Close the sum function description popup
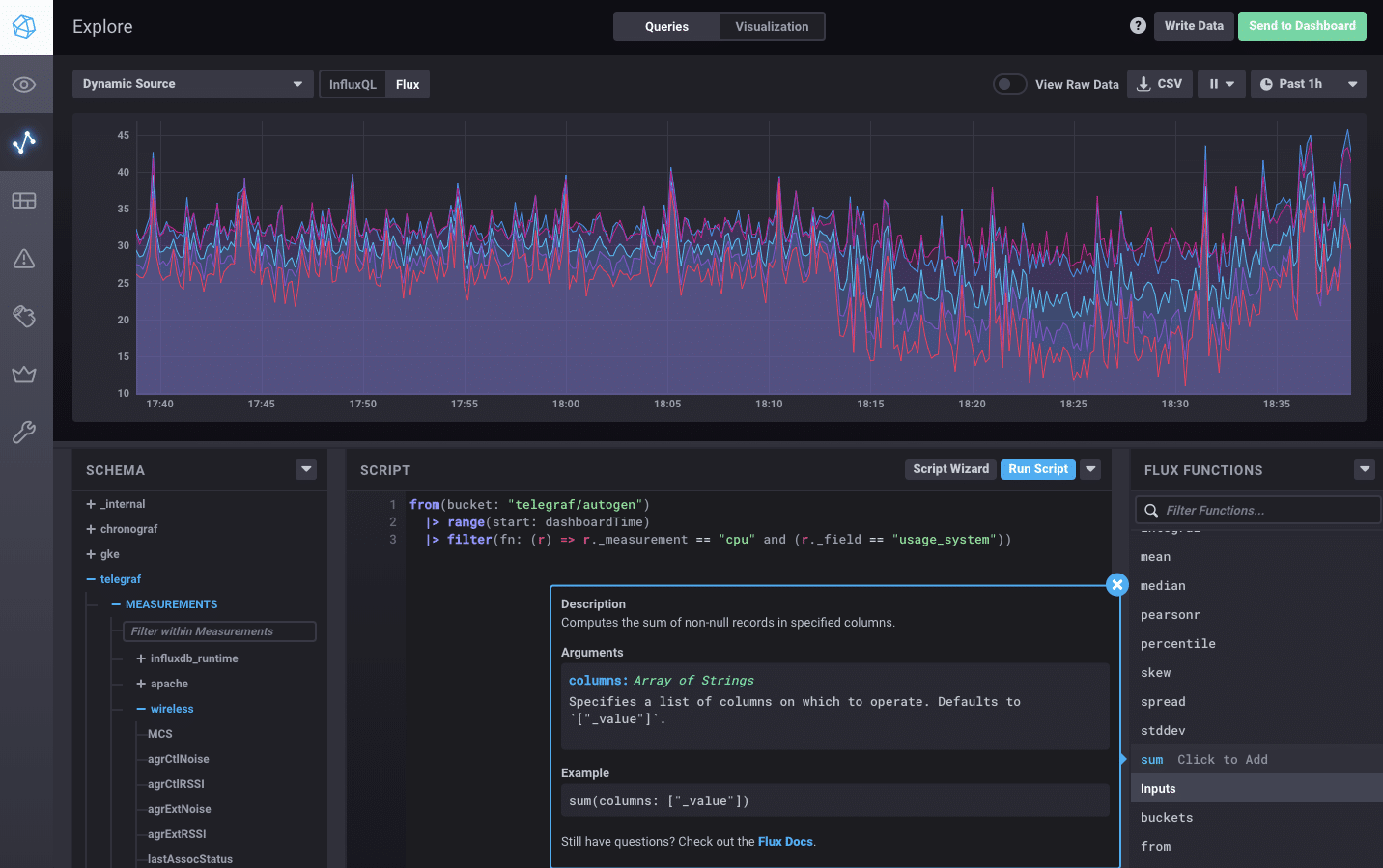 click(1117, 585)
